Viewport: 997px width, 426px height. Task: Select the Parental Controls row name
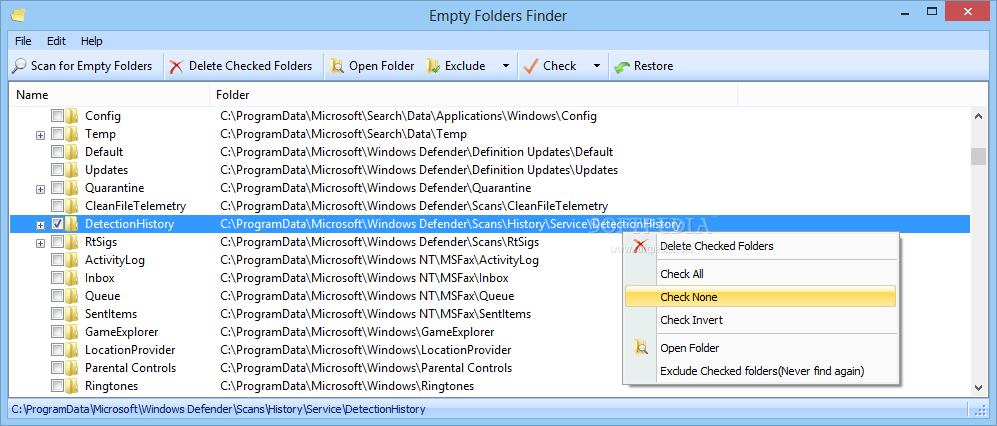coord(130,368)
